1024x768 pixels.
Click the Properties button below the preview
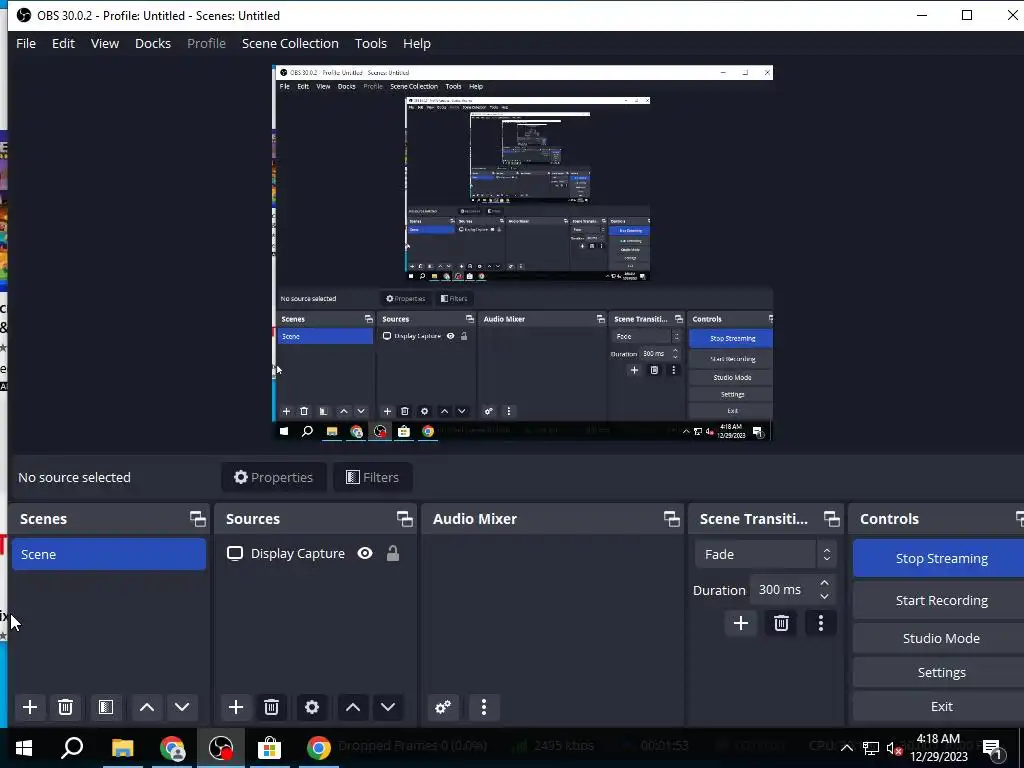click(x=274, y=477)
